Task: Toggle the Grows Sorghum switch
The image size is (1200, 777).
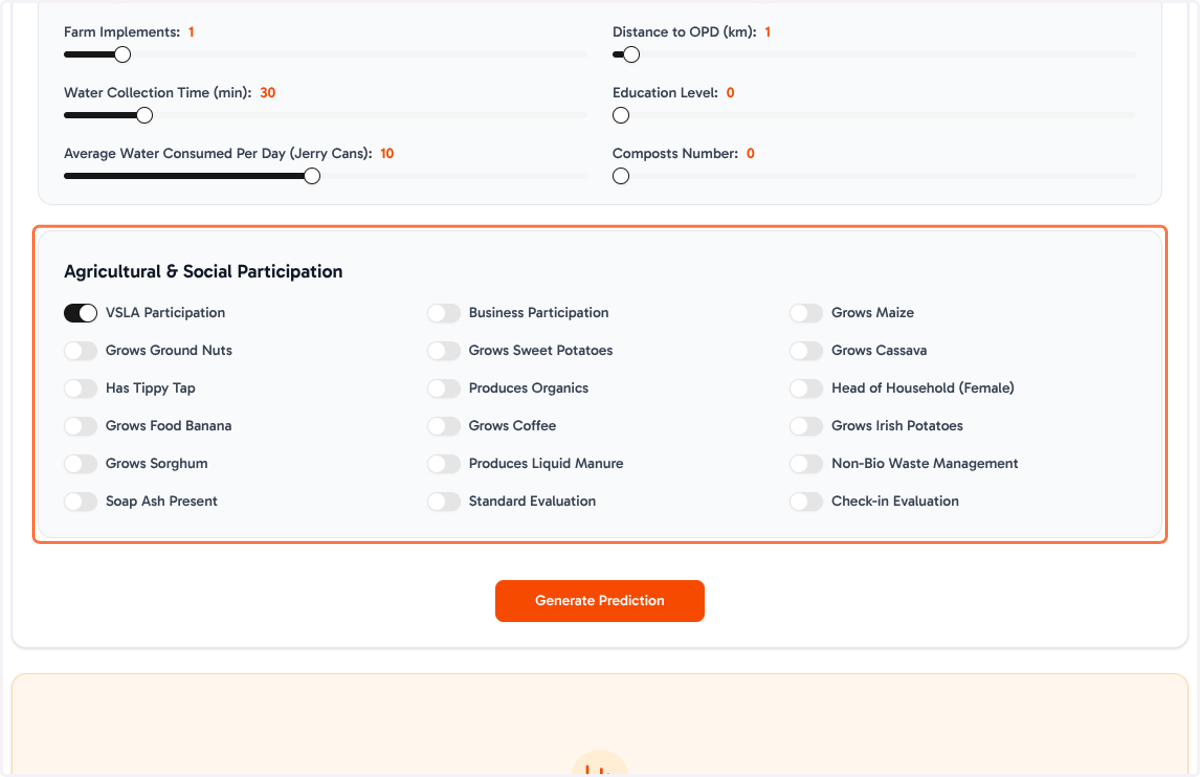Action: click(x=80, y=464)
